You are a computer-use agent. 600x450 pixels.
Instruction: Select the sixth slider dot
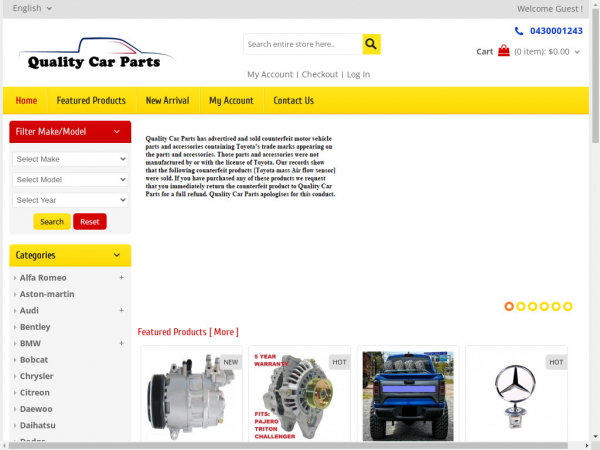568,306
